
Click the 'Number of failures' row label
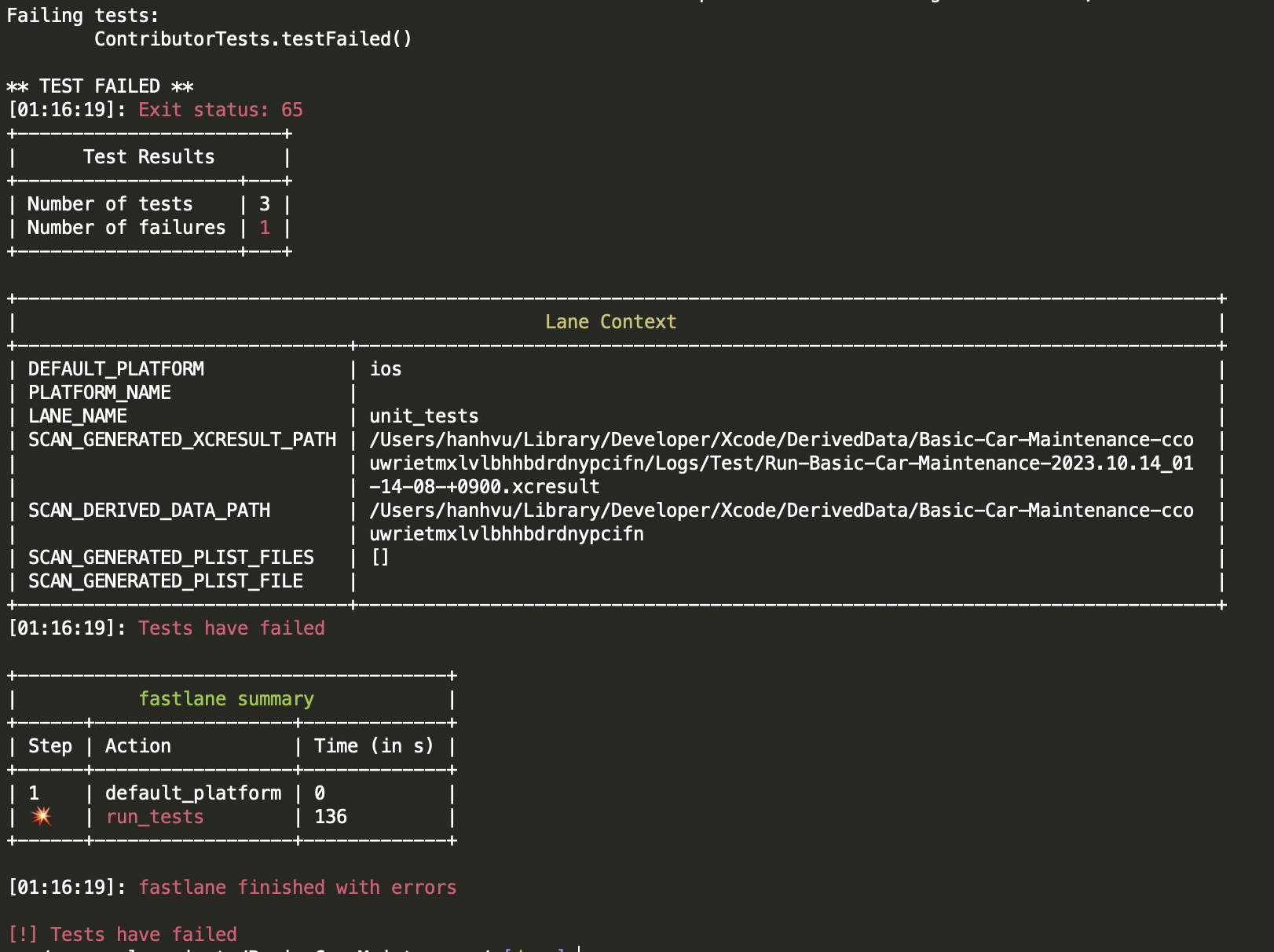click(x=126, y=228)
